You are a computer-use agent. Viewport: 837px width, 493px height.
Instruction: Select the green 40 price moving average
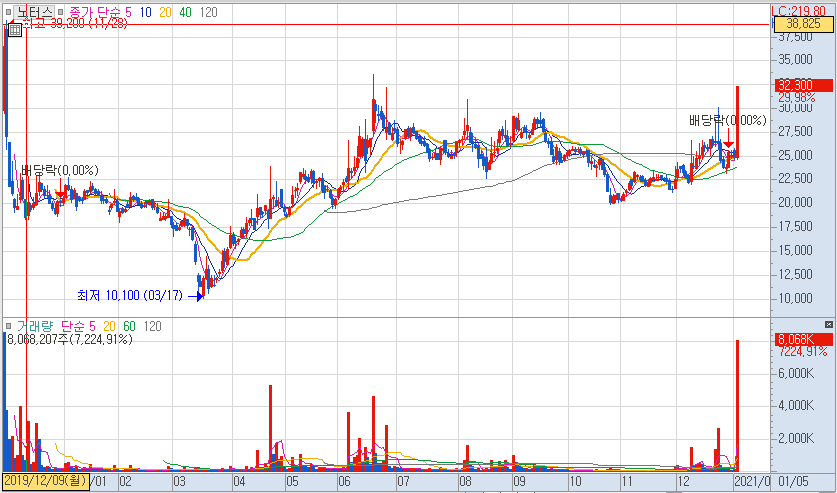pyautogui.click(x=185, y=12)
